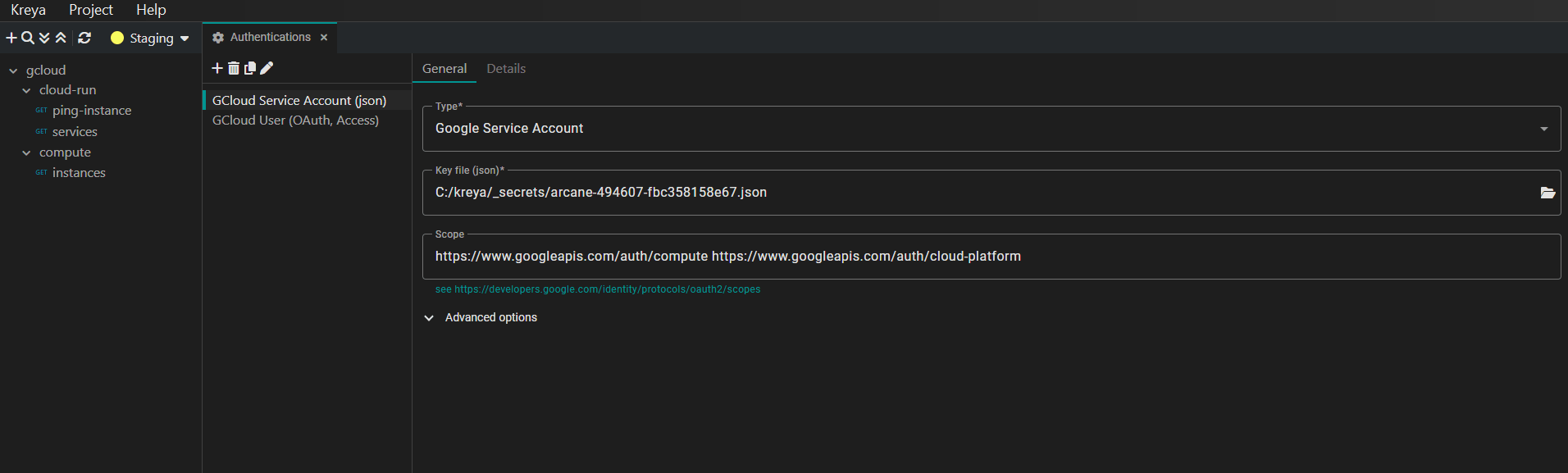Click the refresh project icon
This screenshot has width=1568, height=473.
(x=84, y=39)
